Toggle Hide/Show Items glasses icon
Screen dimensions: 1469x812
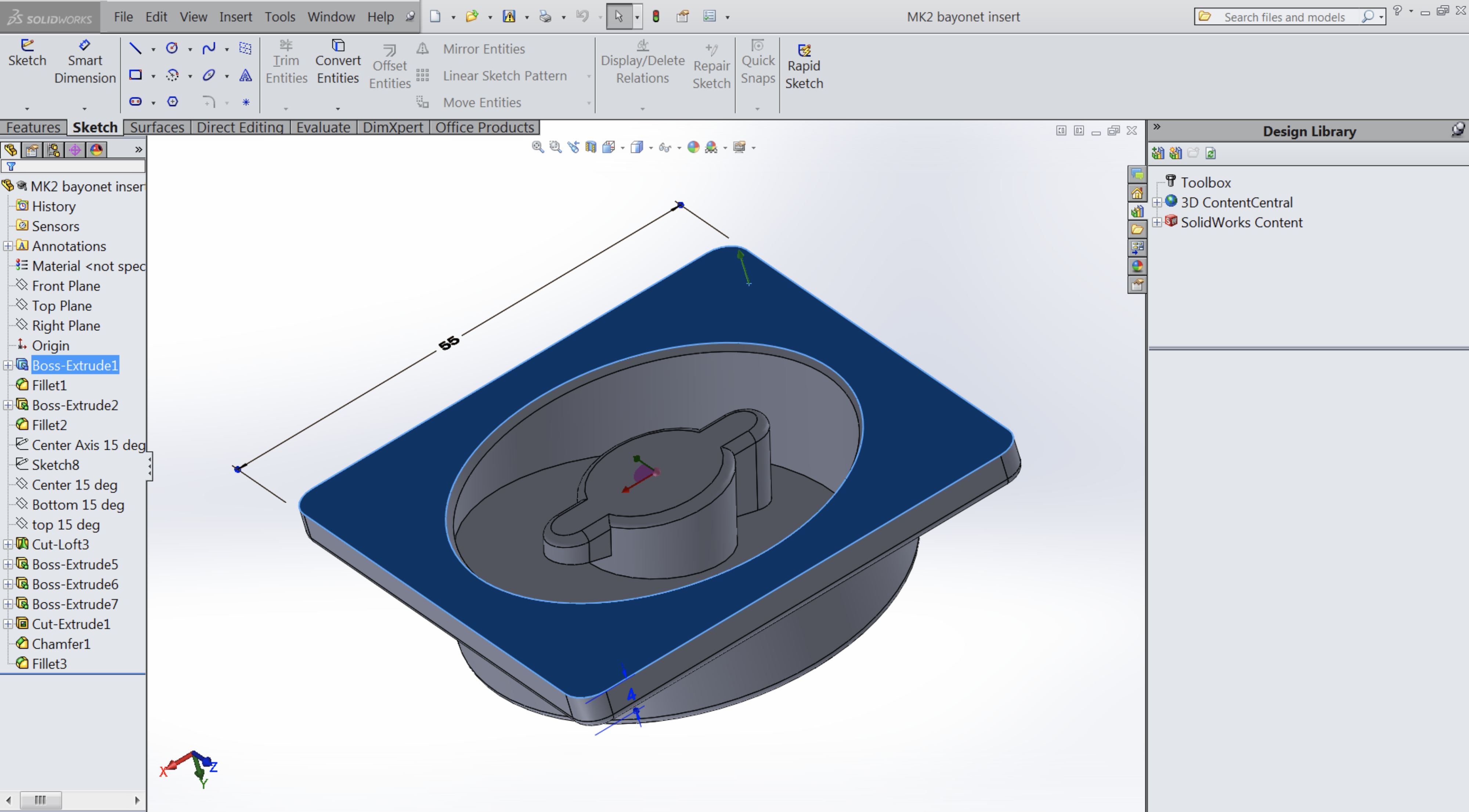coord(665,147)
